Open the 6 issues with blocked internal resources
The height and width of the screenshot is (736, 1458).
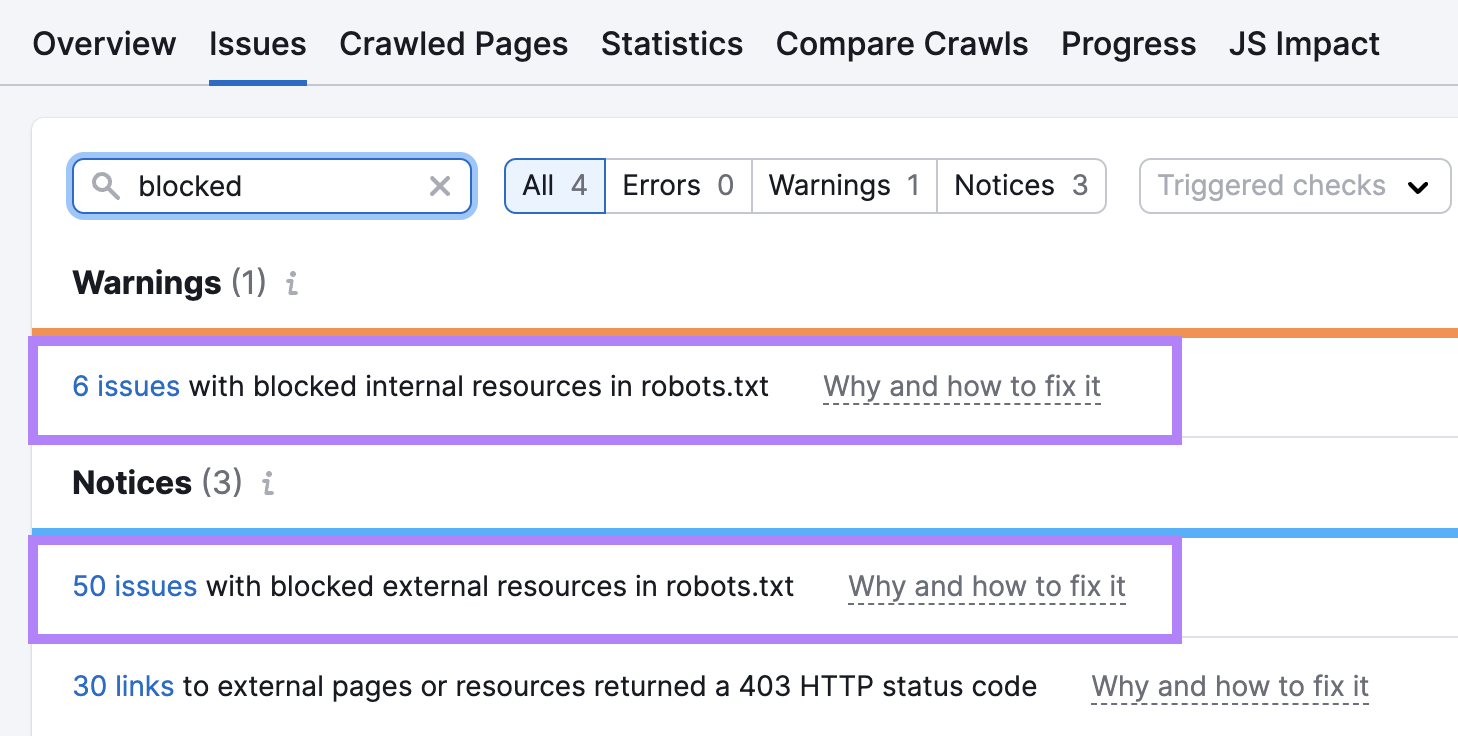(126, 386)
